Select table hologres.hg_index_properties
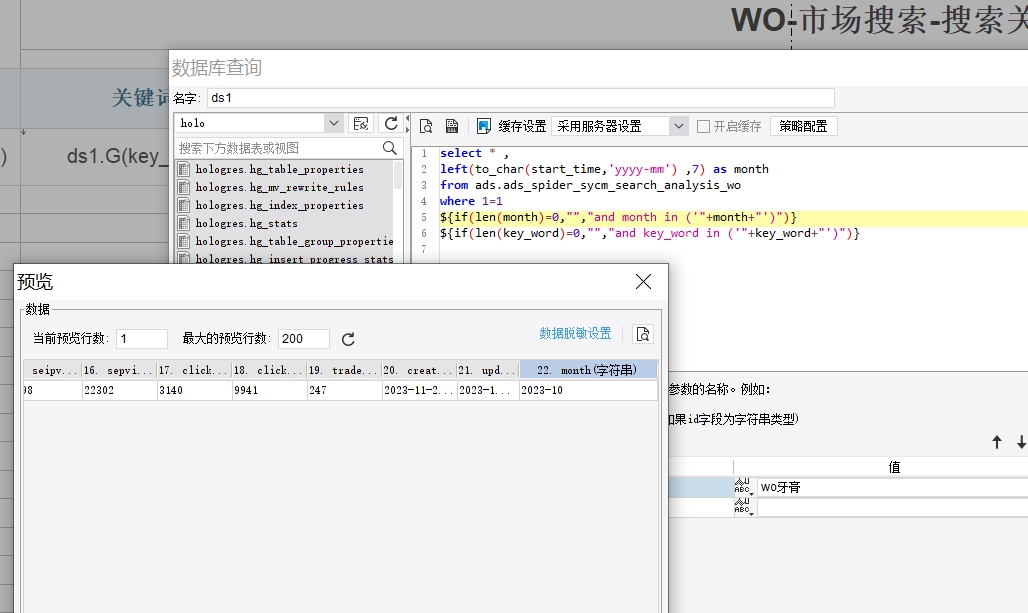Image resolution: width=1028 pixels, height=613 pixels. pos(279,205)
